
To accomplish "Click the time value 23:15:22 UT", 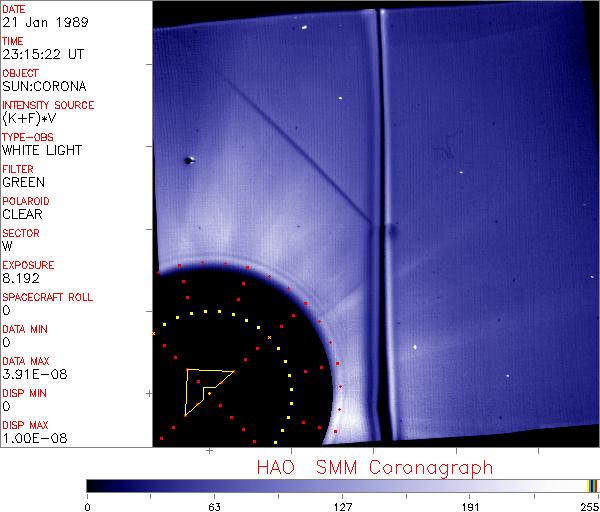I will pyautogui.click(x=42, y=54).
